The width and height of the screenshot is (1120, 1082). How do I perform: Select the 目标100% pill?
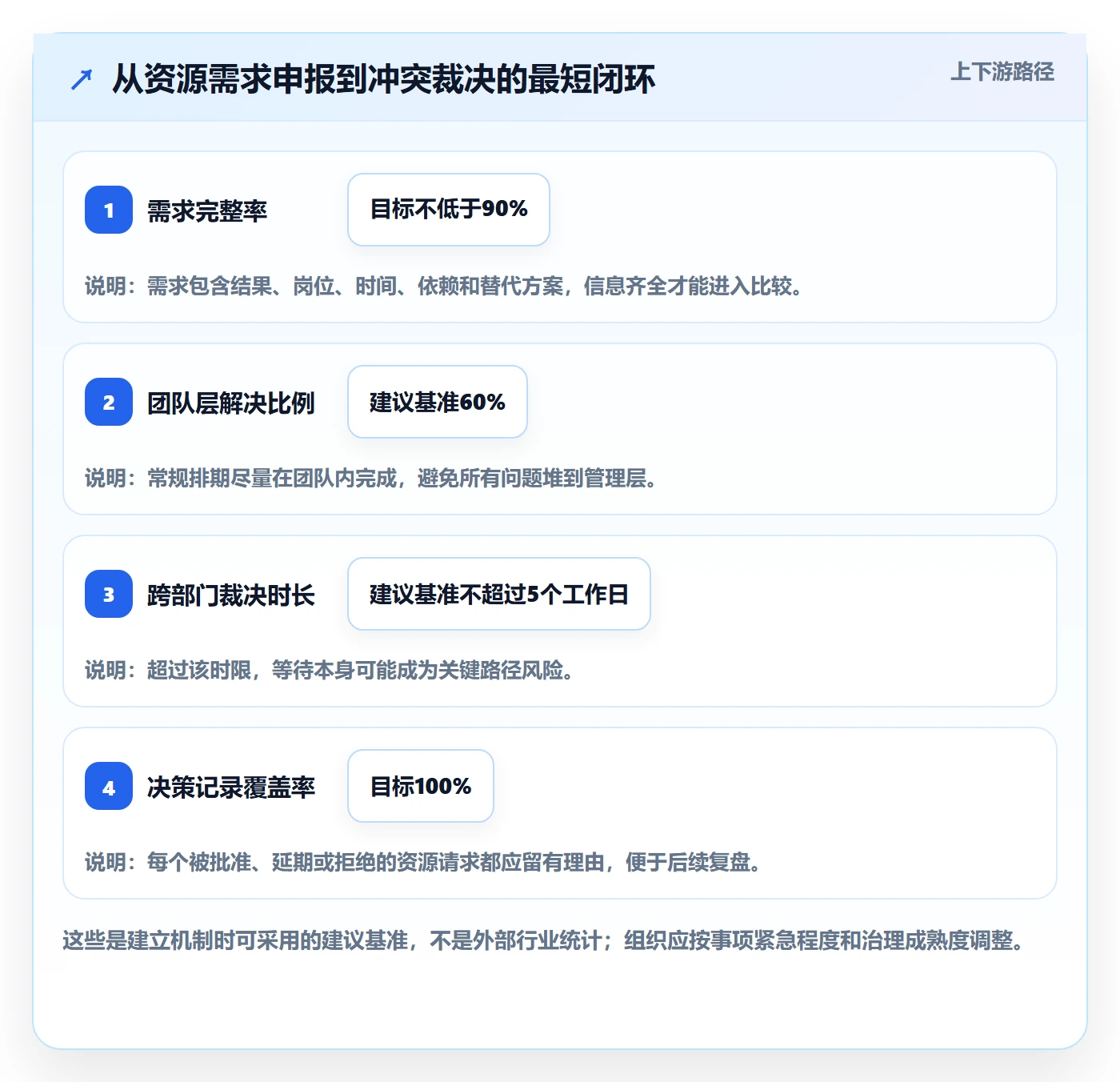point(421,786)
